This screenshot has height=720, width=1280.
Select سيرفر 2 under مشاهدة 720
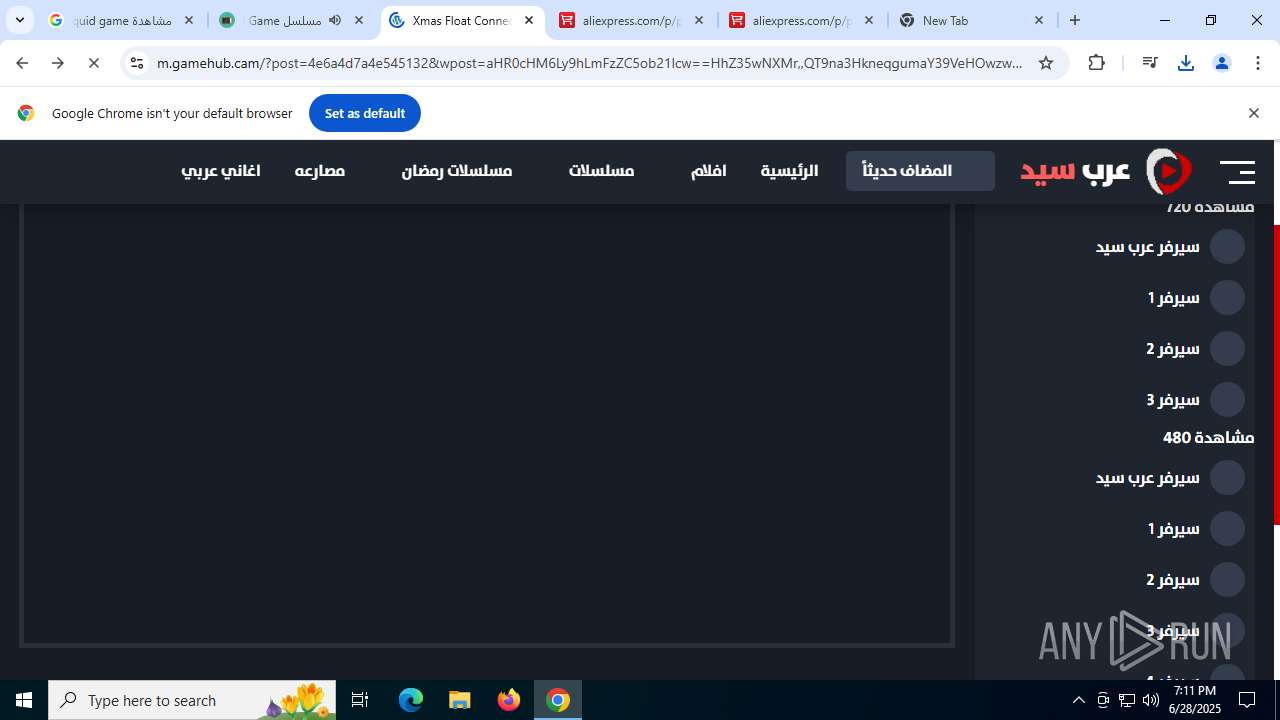tap(1196, 348)
